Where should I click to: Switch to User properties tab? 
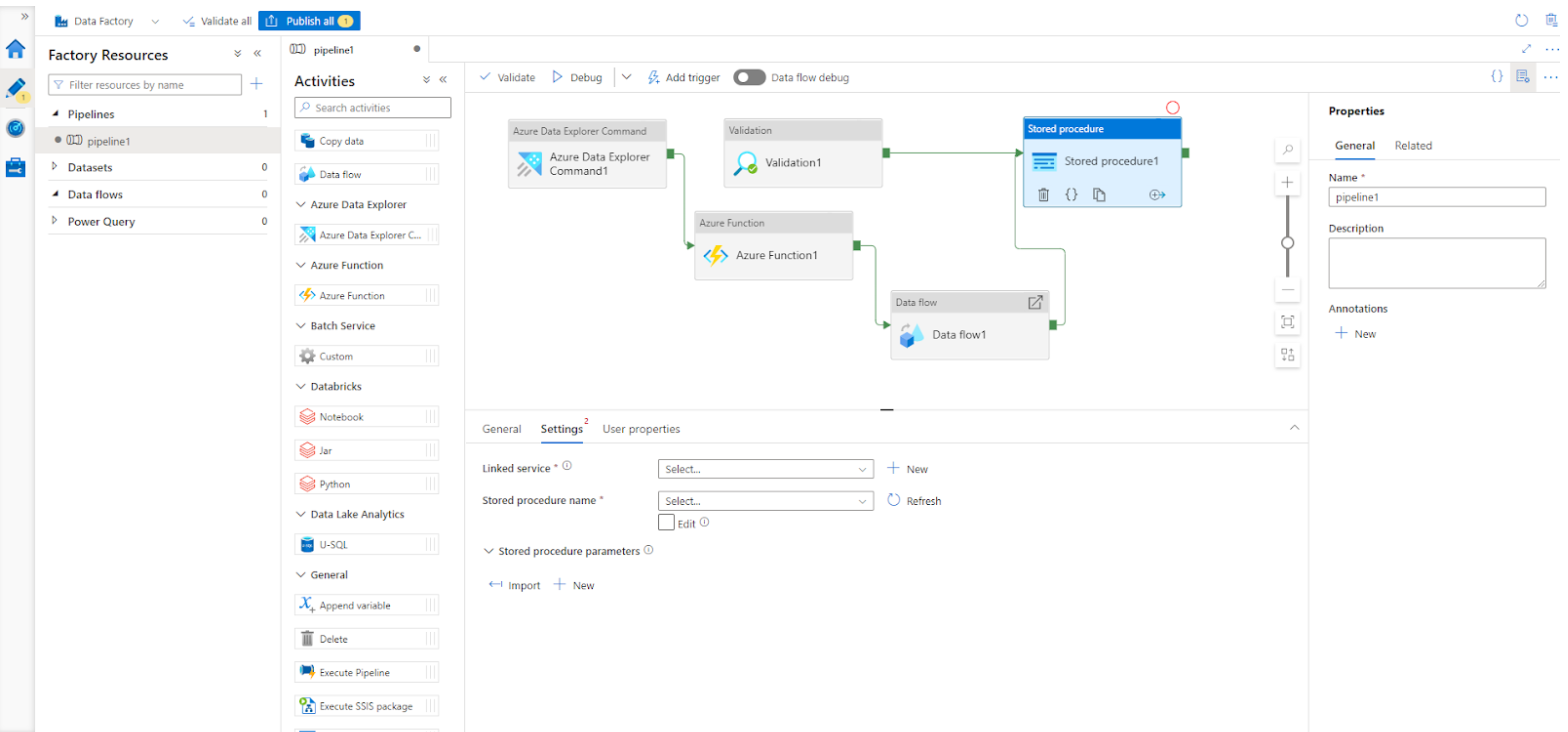(x=641, y=429)
